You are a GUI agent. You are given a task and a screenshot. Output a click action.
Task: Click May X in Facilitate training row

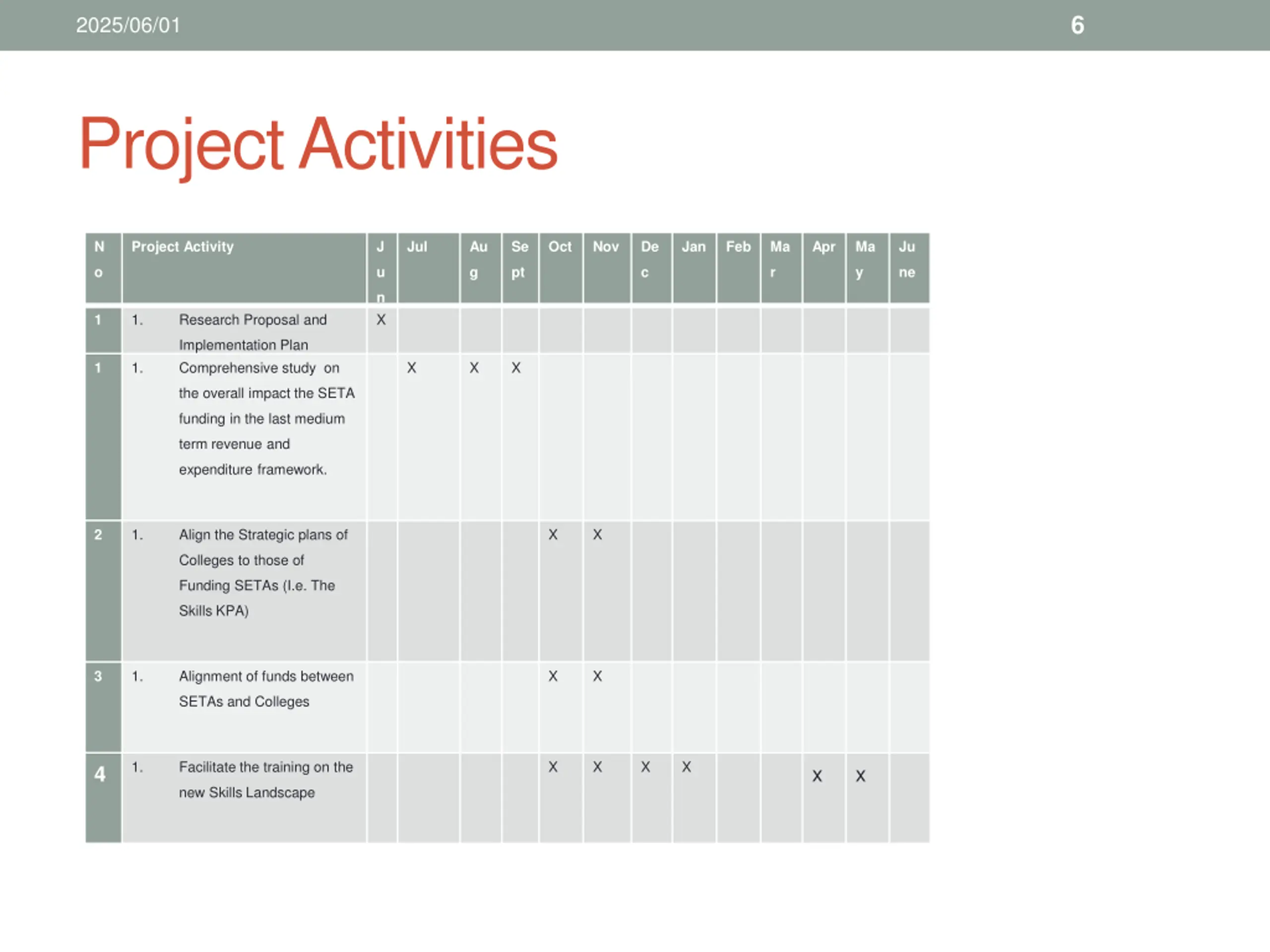pos(861,776)
